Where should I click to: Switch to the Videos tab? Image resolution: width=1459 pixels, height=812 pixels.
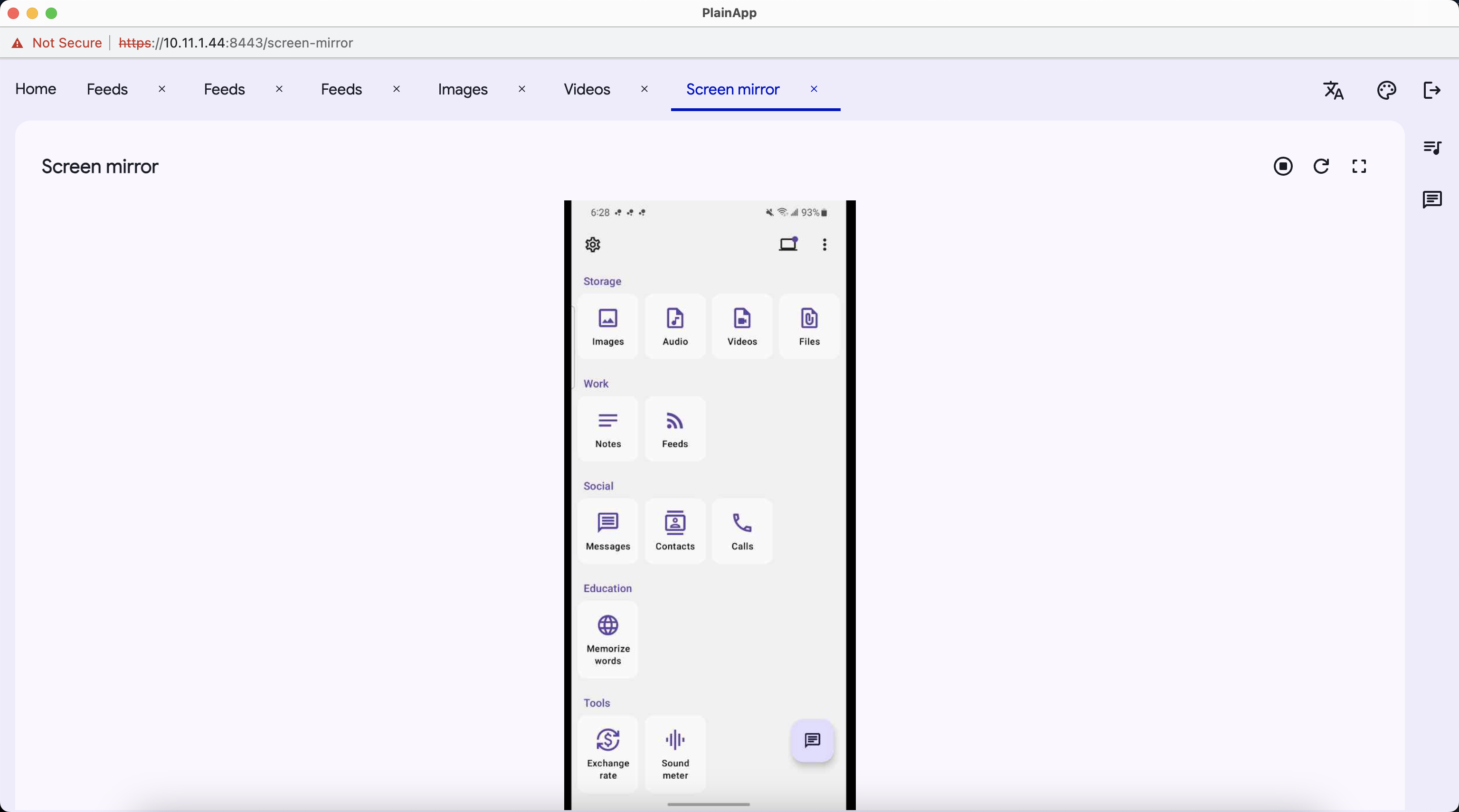[587, 89]
